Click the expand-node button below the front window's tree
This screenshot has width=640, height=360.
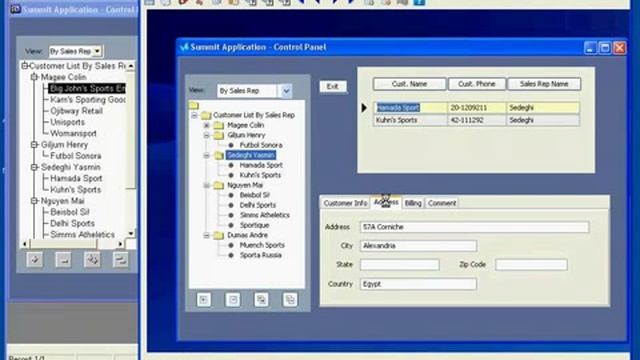pyautogui.click(x=204, y=300)
